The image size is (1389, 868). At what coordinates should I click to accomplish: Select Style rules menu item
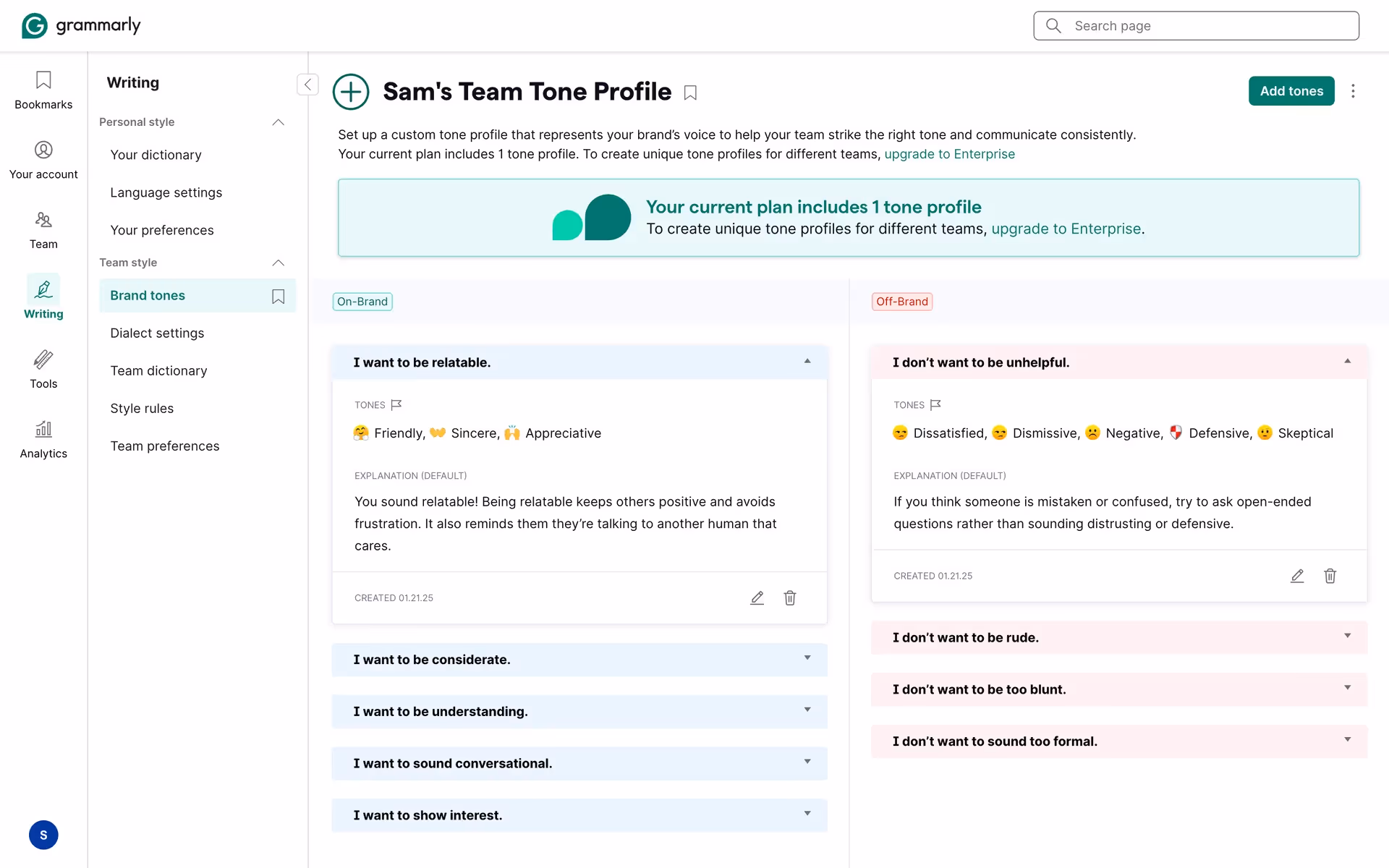[x=142, y=409]
